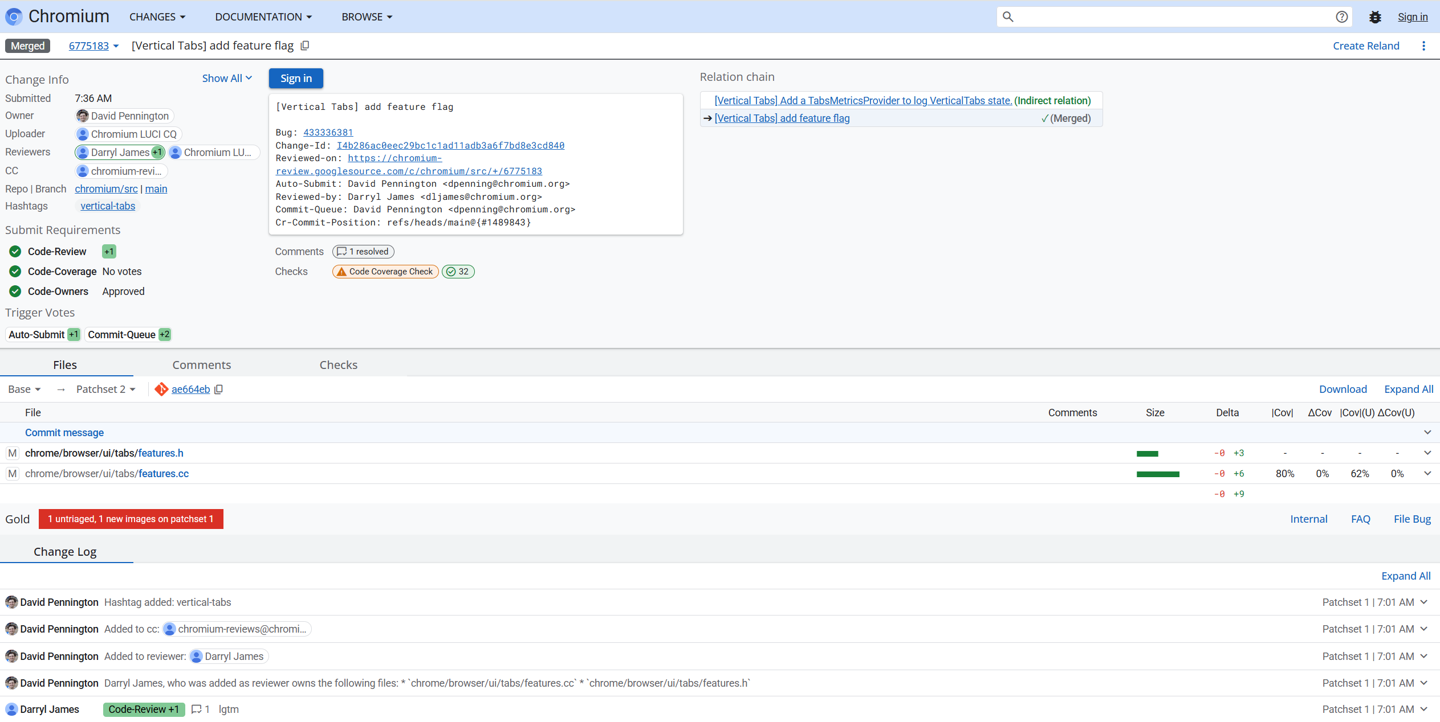Screen dimensions: 1440x722
Task: Open the three-dot more actions menu
Action: click(1424, 46)
